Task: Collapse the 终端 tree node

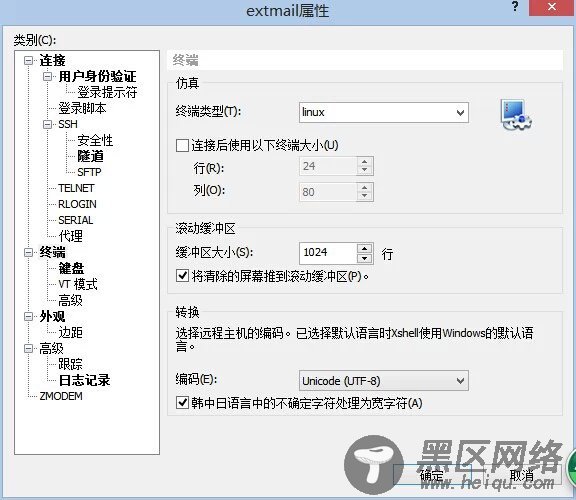Action: [28, 252]
